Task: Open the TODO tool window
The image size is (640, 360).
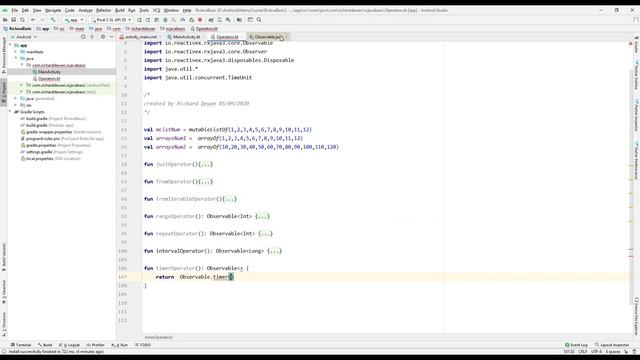Action: [142, 345]
